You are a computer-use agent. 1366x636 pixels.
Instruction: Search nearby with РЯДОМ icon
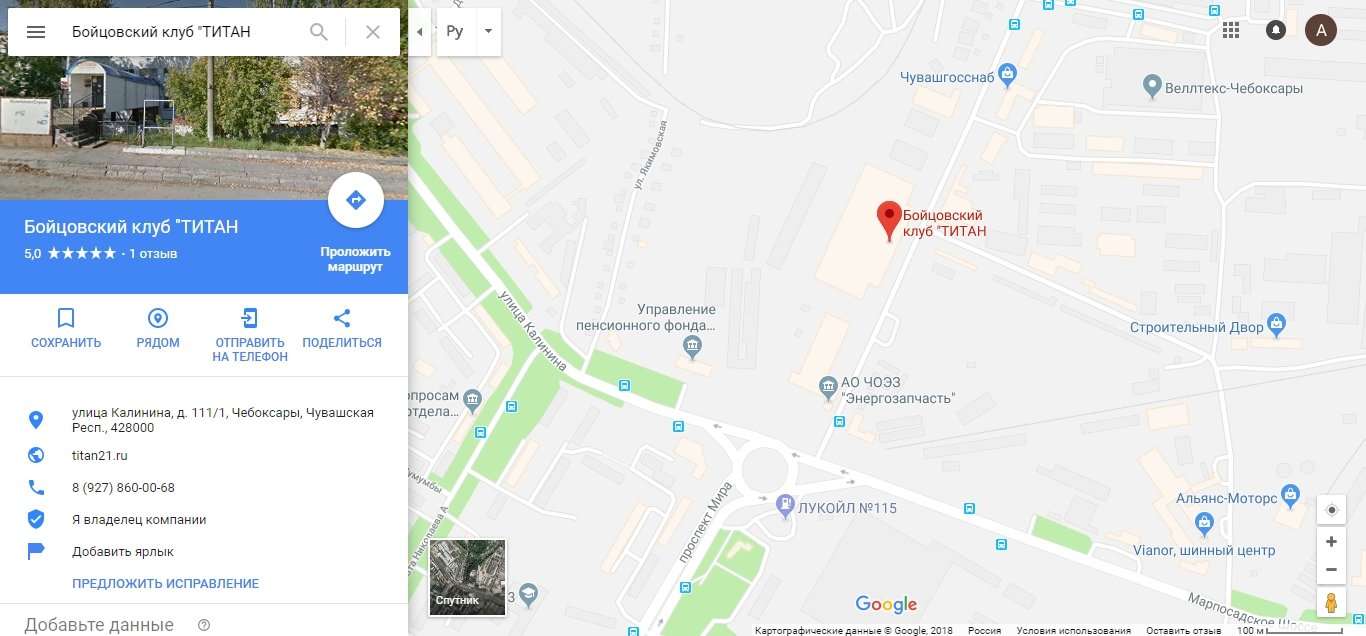(158, 328)
